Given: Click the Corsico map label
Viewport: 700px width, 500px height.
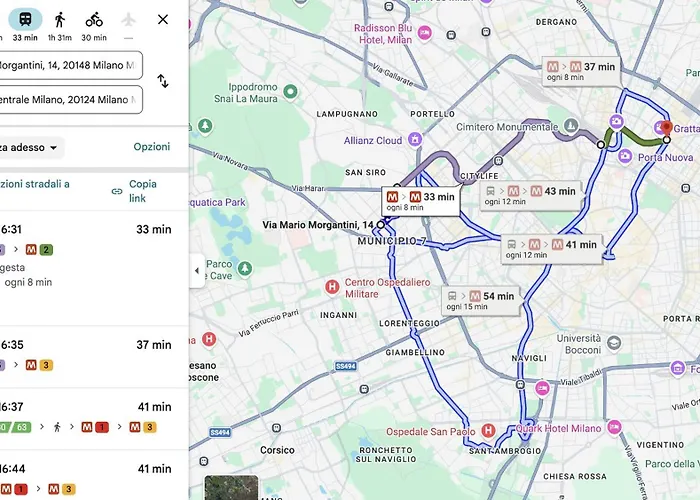Looking at the screenshot, I should tap(277, 450).
